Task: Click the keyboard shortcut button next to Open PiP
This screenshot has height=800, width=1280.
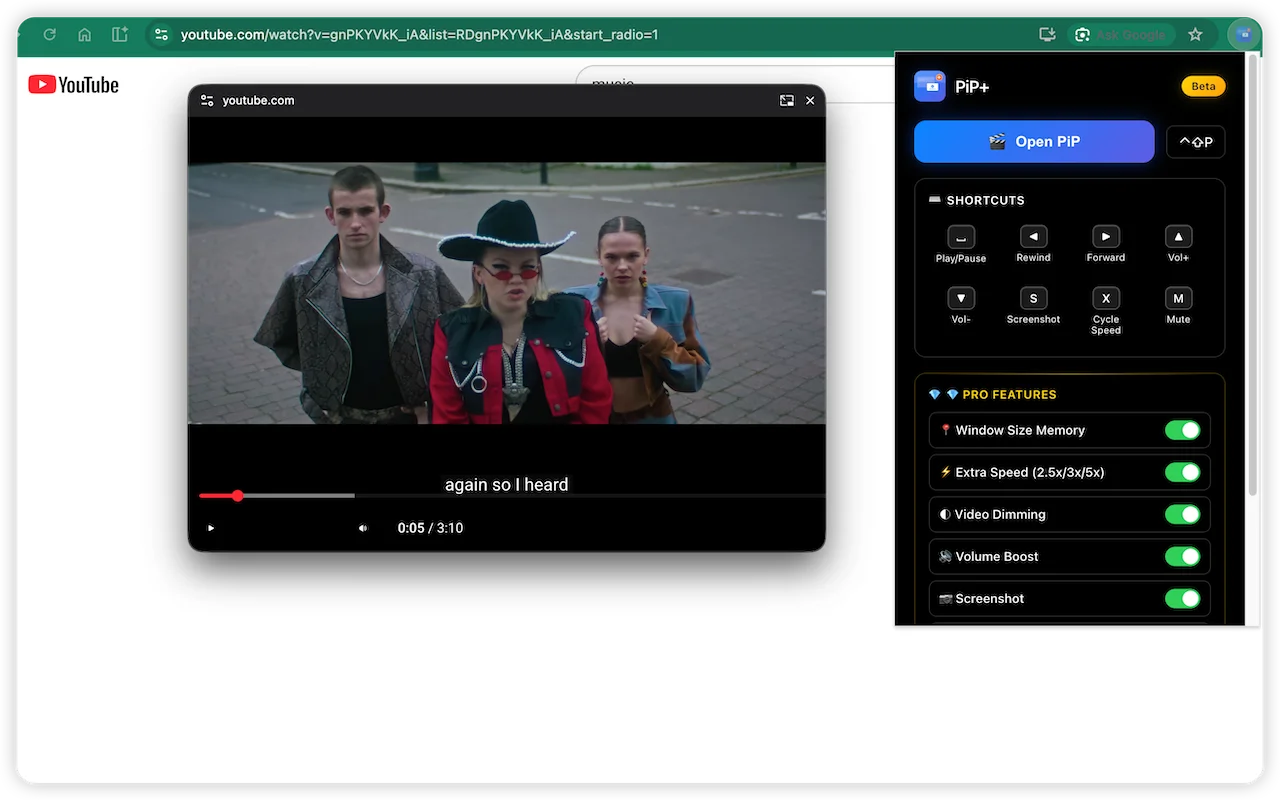Action: 1195,141
